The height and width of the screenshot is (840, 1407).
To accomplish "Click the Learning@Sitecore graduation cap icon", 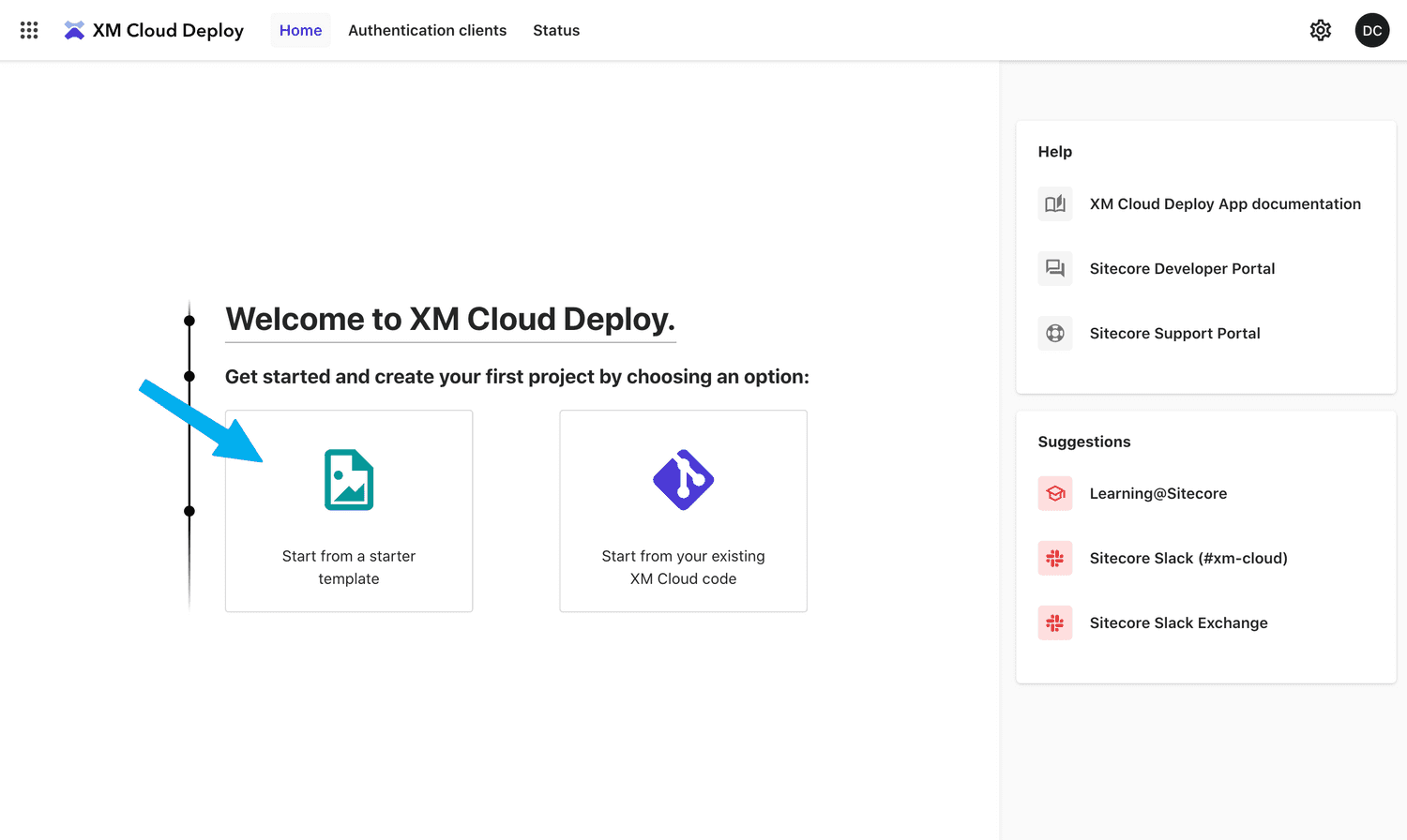I will [1055, 493].
